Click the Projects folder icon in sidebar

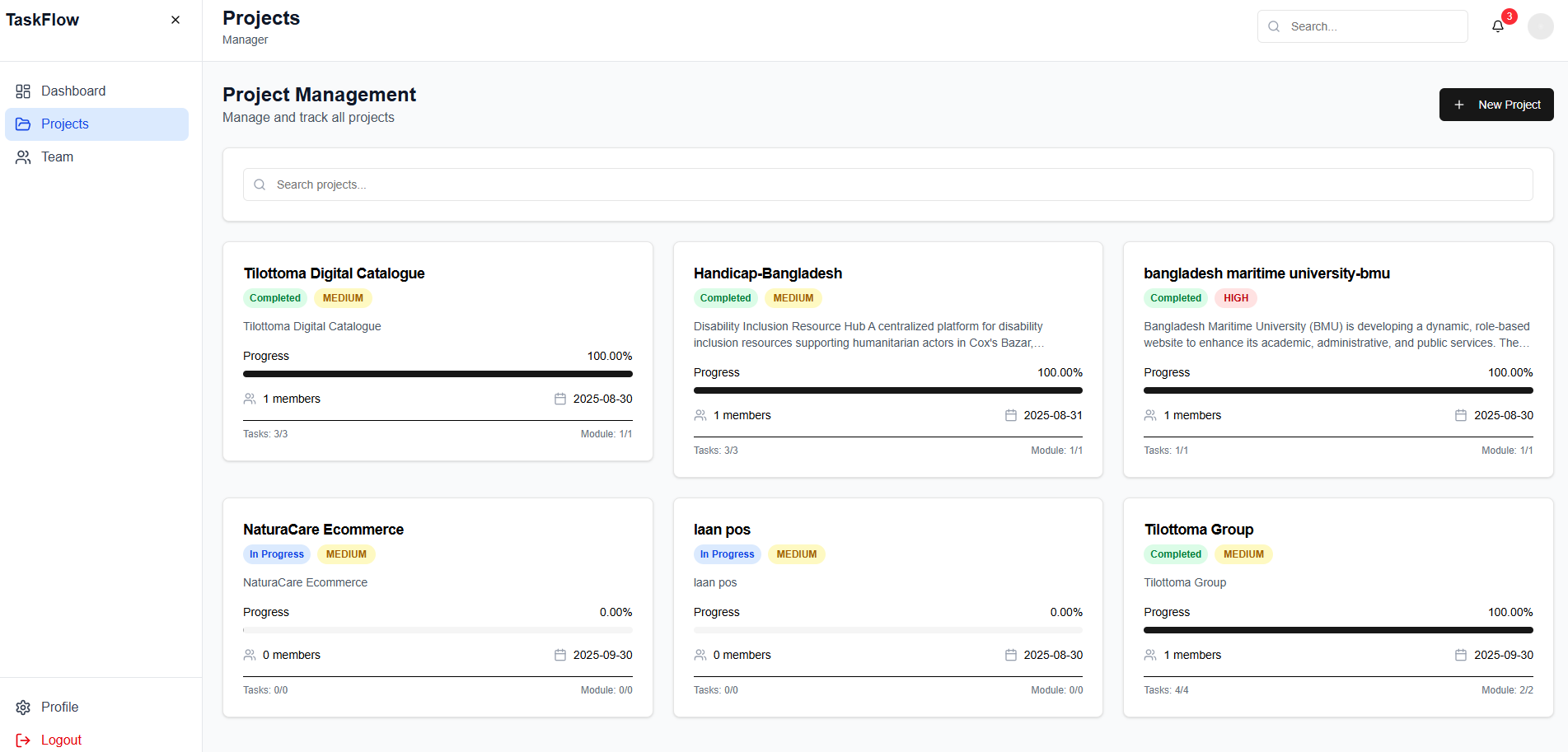[x=23, y=124]
